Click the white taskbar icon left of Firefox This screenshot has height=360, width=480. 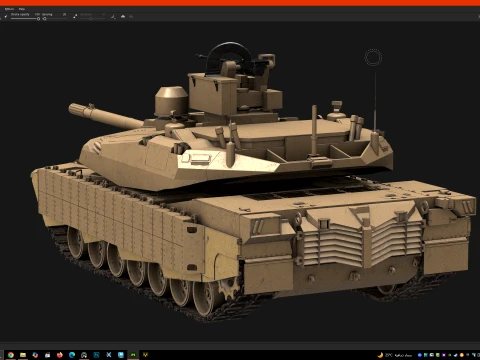[x=47, y=355]
